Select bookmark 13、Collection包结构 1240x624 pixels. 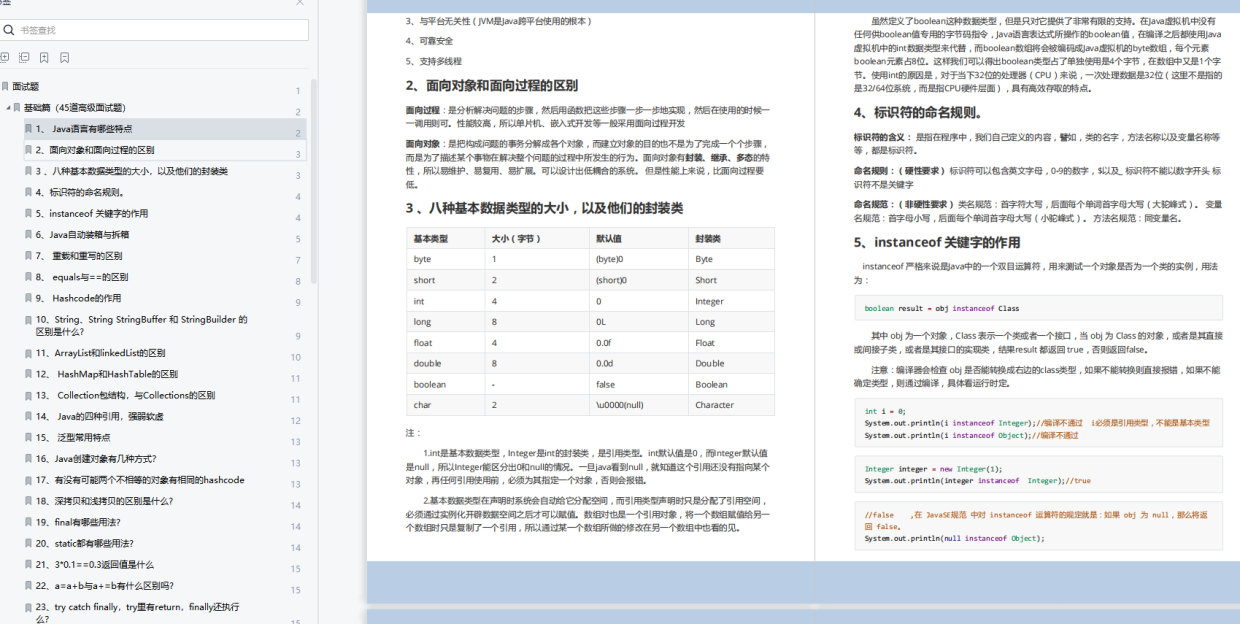tap(126, 395)
